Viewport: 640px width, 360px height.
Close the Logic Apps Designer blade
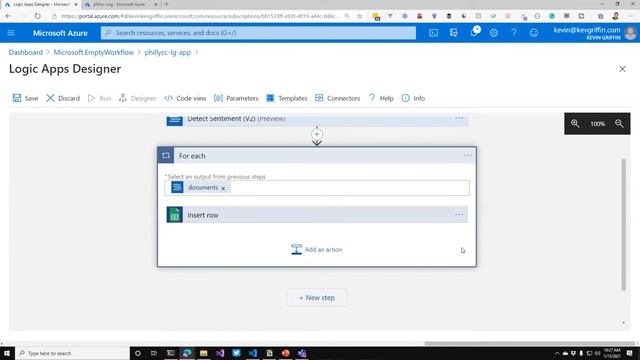pyautogui.click(x=622, y=69)
